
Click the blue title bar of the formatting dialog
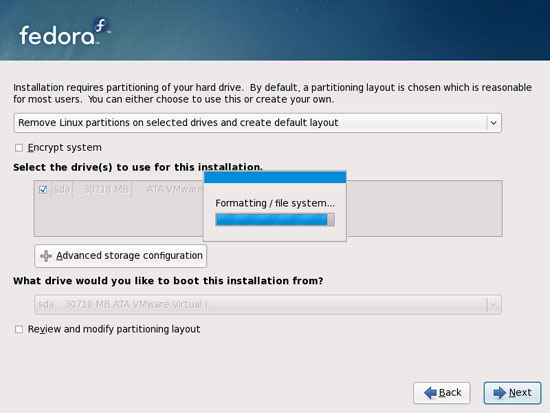tap(275, 177)
